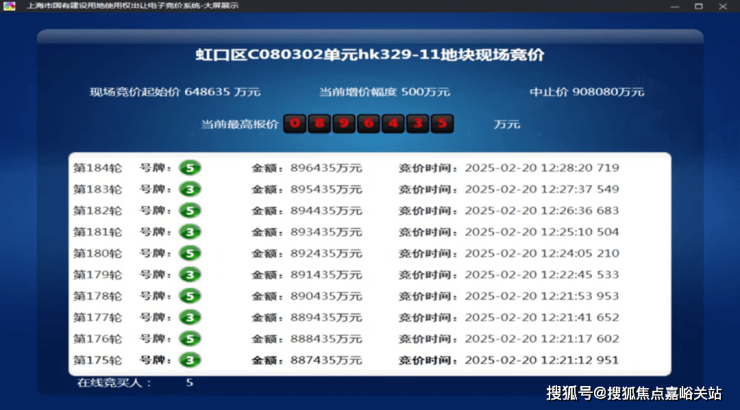Click the 第175轮 round label
740x410 pixels.
[x=97, y=360]
